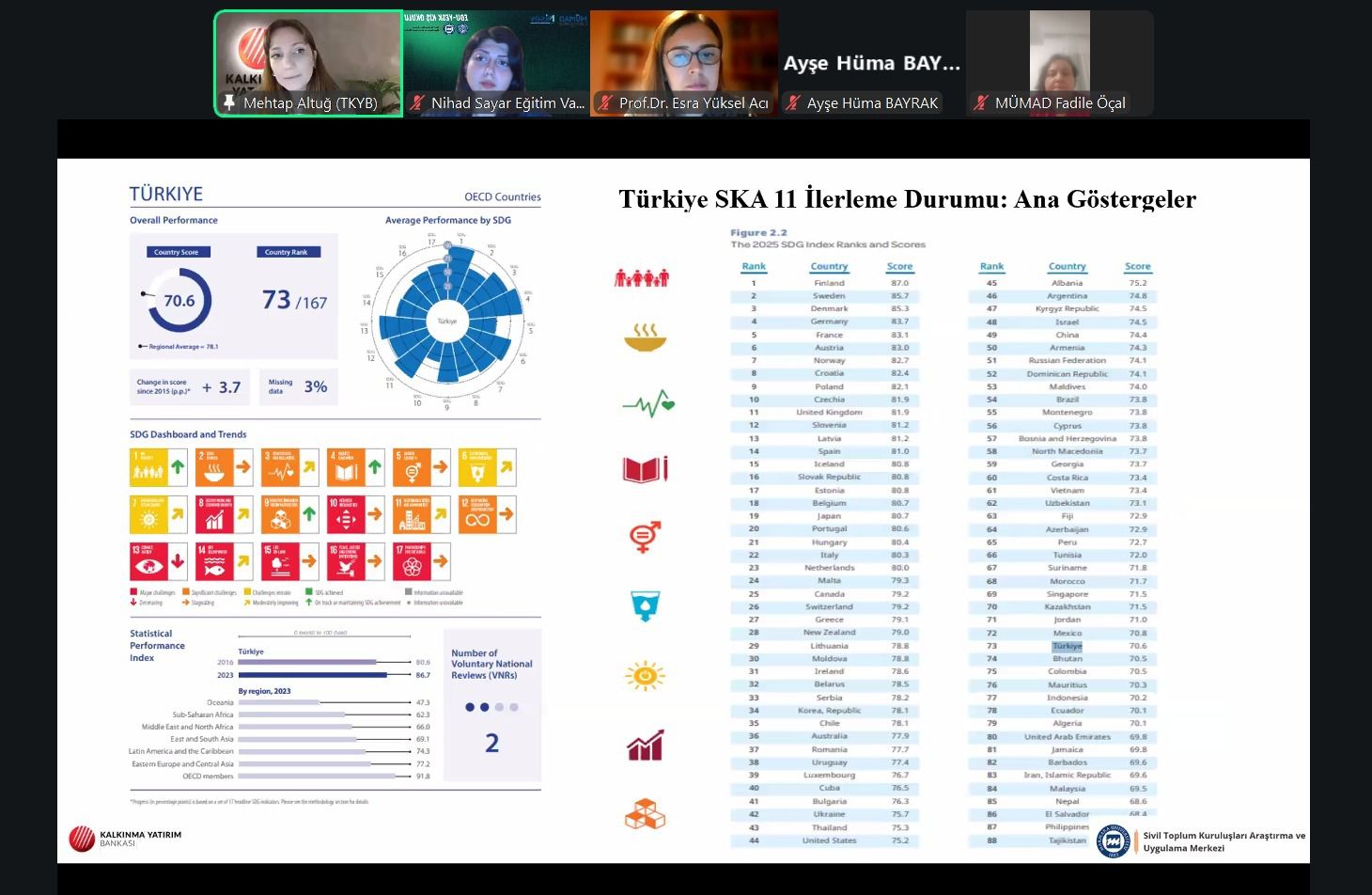Viewport: 1372px width, 895px height.
Task: Open Prof.Dr. Esra Yüksel's video thumbnail
Action: click(x=683, y=56)
